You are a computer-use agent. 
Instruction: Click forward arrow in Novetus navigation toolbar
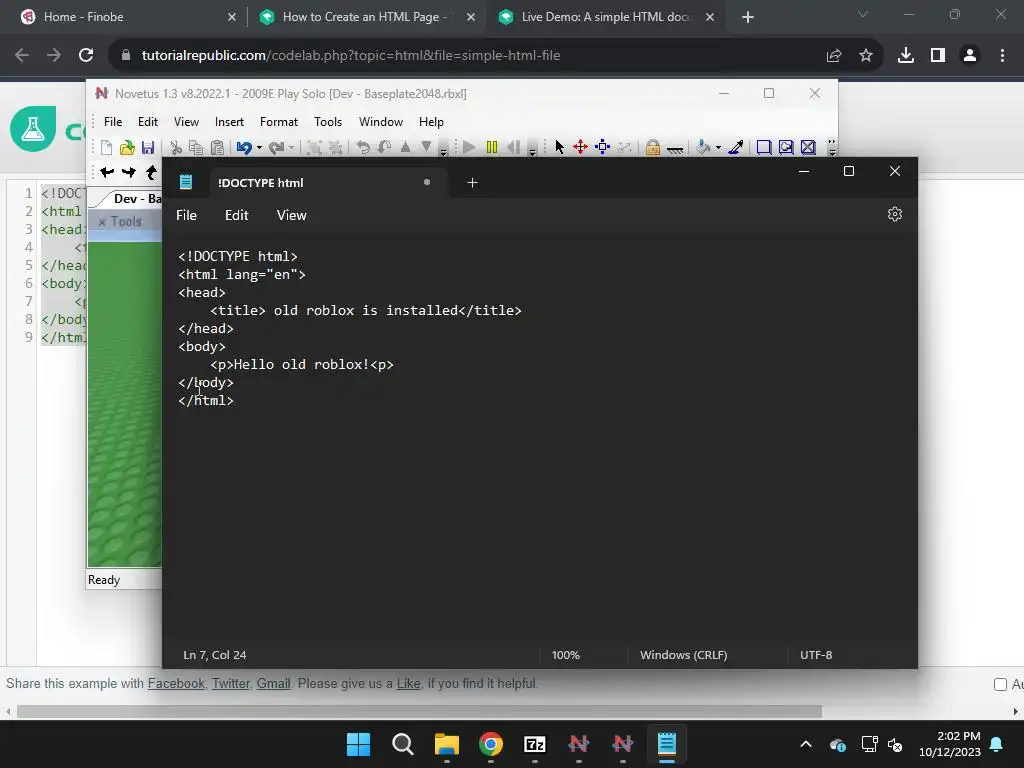pos(129,172)
